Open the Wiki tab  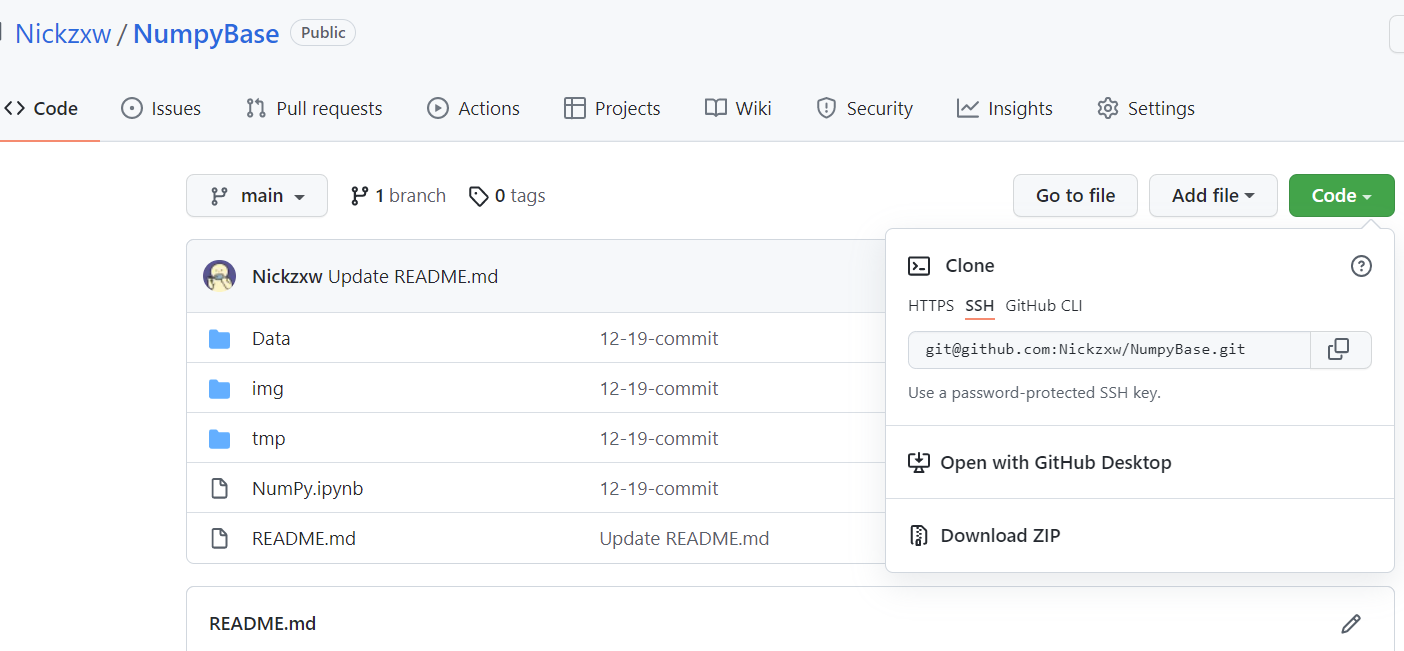point(738,108)
